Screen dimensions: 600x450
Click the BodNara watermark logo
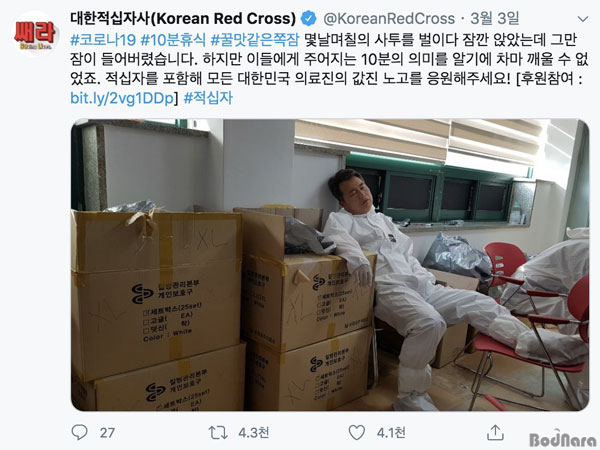point(562,439)
